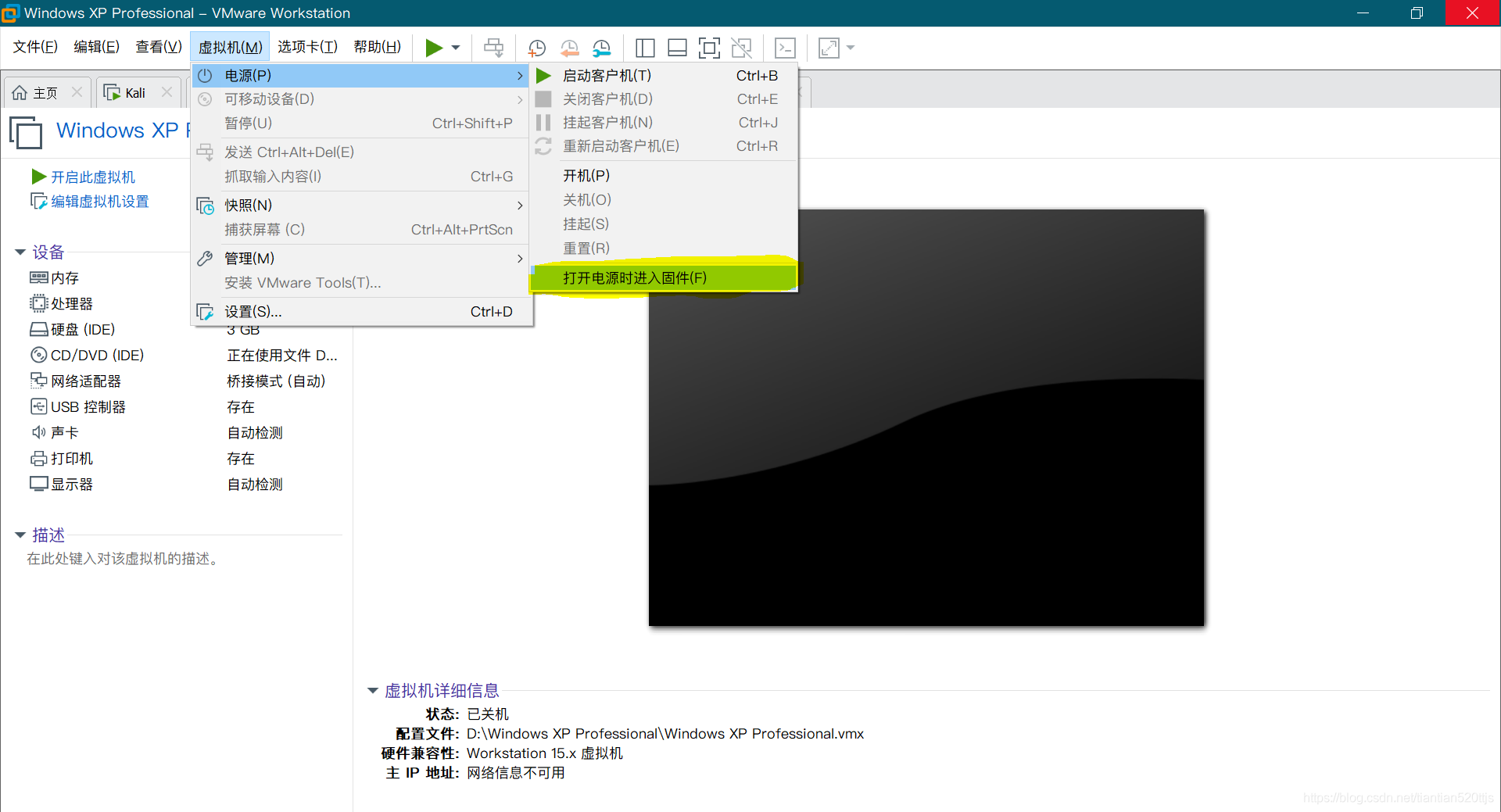Click the Unity mode toolbar icon
This screenshot has height=812, width=1501.
click(x=741, y=48)
